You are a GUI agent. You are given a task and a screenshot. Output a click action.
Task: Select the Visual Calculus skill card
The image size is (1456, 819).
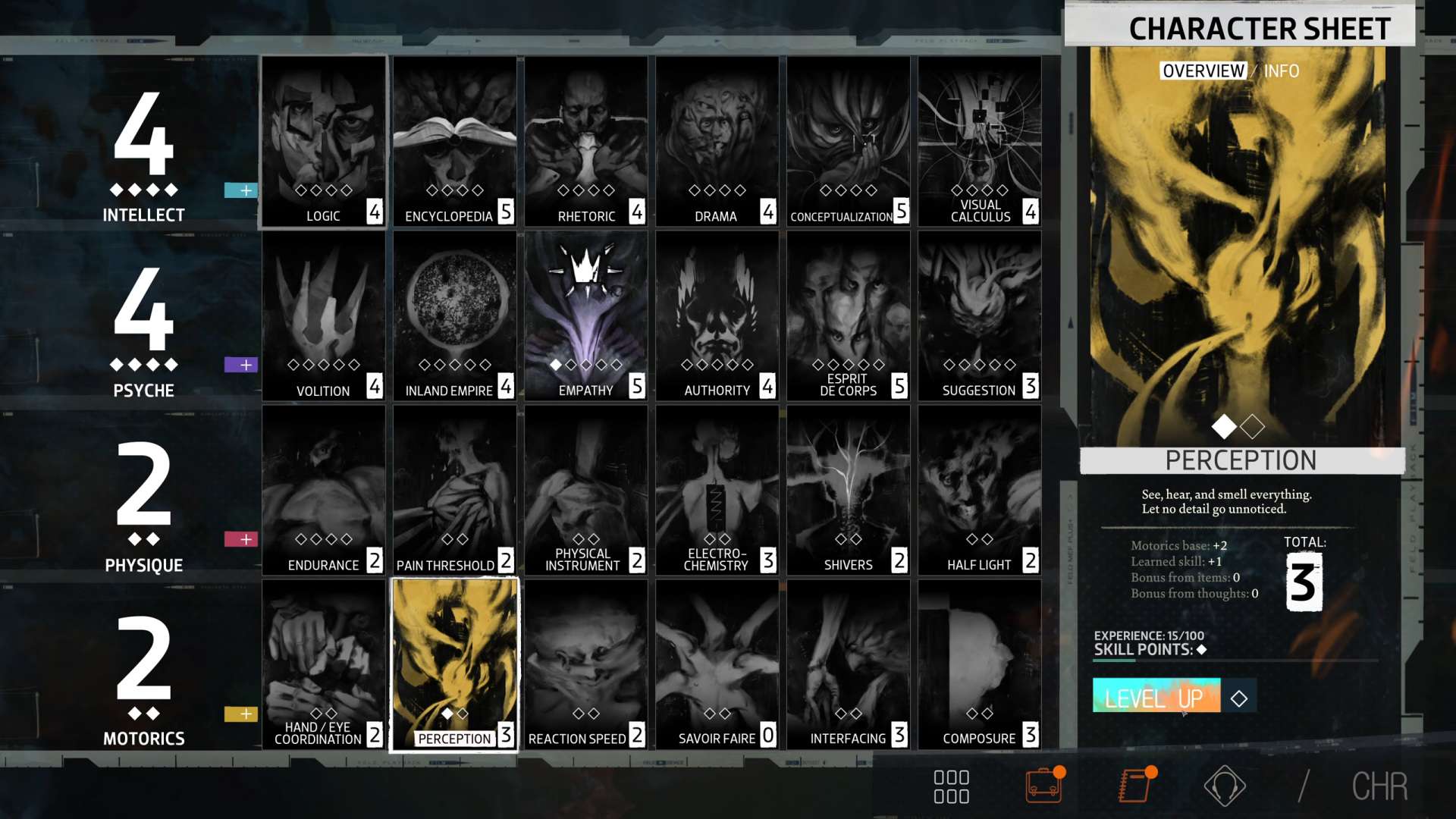(x=979, y=140)
